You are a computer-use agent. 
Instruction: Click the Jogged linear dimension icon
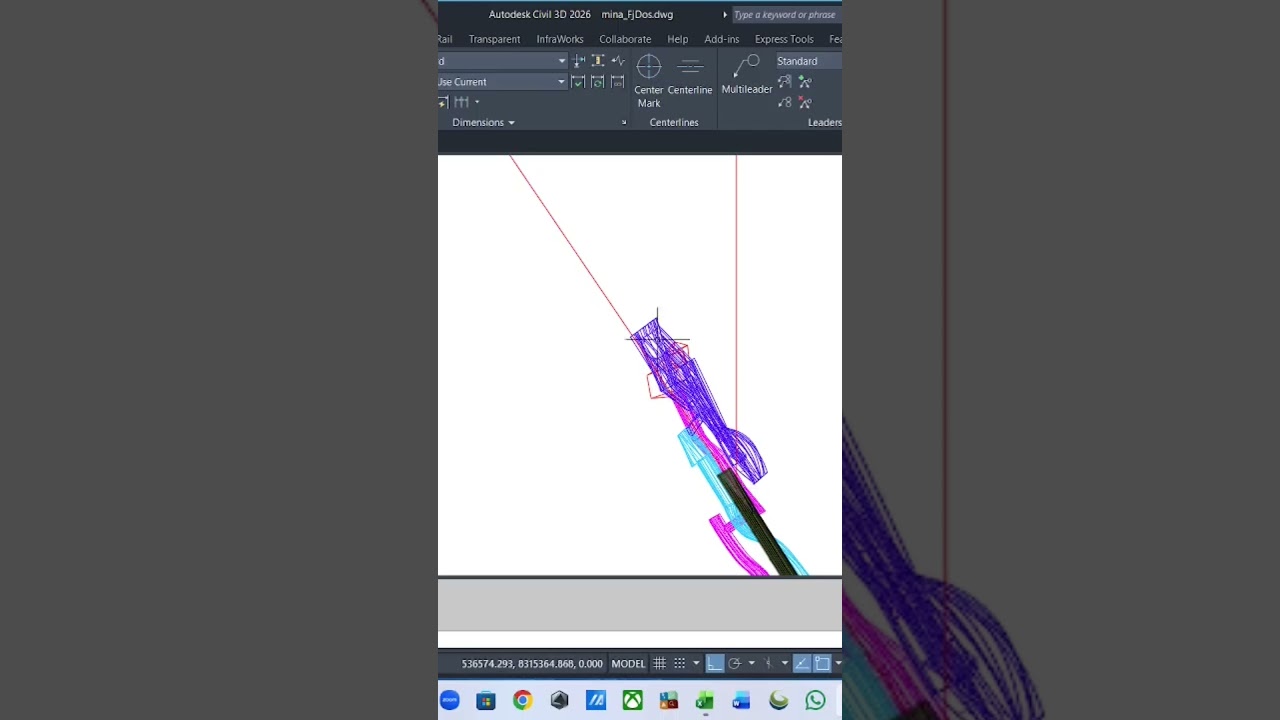pos(618,61)
